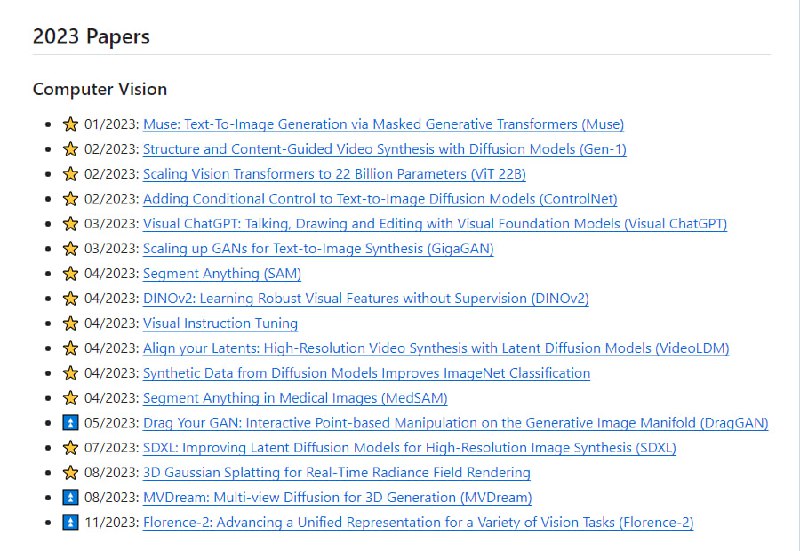Open the Visual Instruction Tuning link
The image size is (800, 551).
click(x=220, y=323)
